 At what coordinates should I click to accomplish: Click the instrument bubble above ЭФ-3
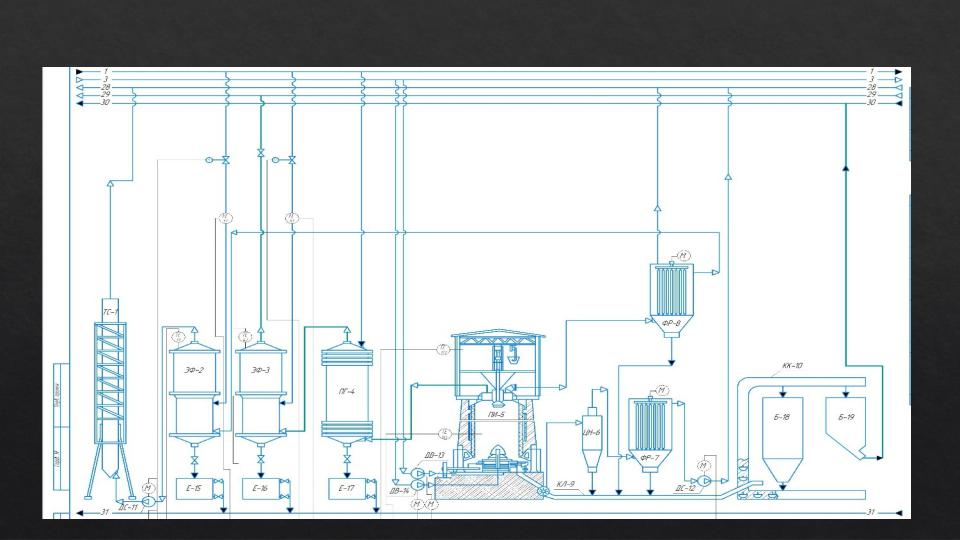tap(245, 336)
